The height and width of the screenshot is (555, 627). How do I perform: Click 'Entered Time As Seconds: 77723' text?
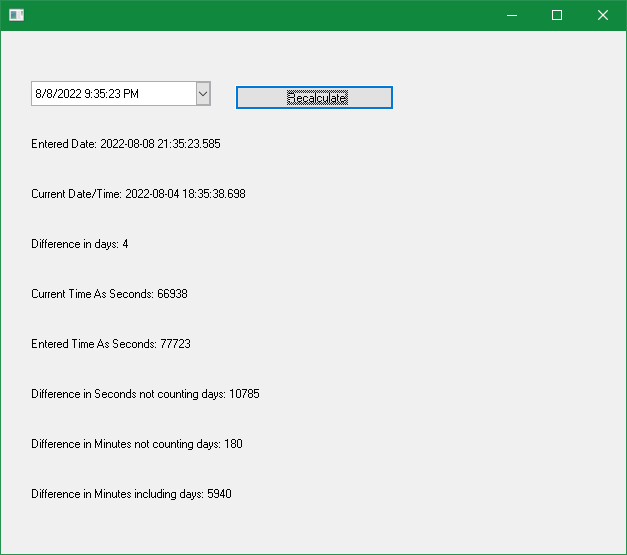point(111,344)
